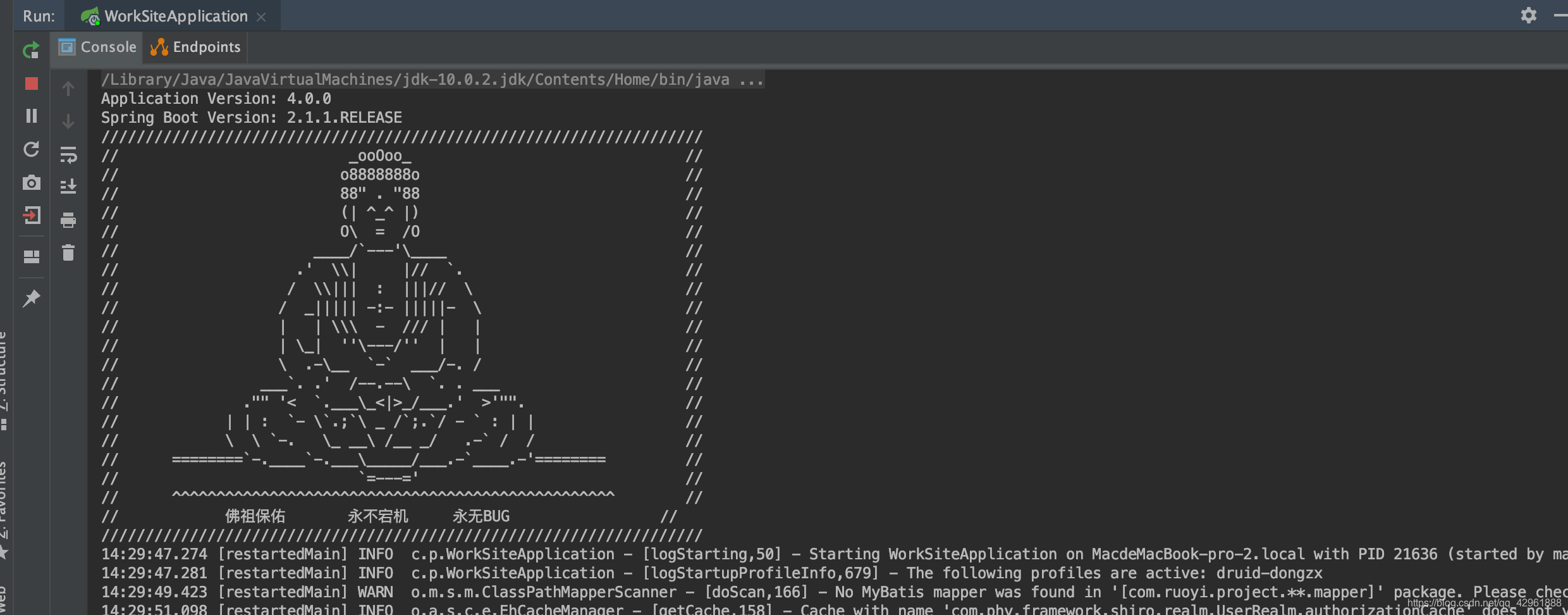Click the WARN ClassPathMapperScanner log line
This screenshot has width=1568, height=615.
point(835,592)
